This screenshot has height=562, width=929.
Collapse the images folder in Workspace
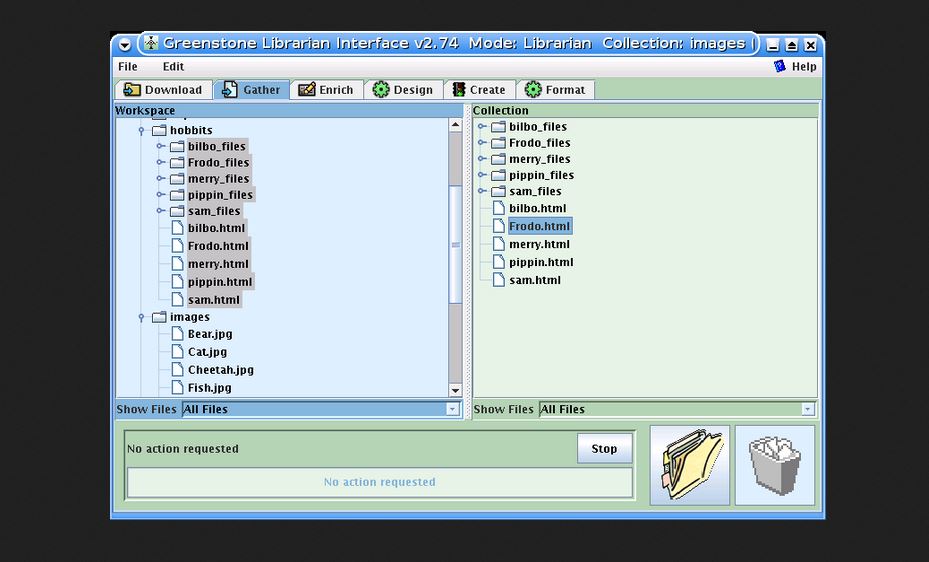[x=142, y=317]
